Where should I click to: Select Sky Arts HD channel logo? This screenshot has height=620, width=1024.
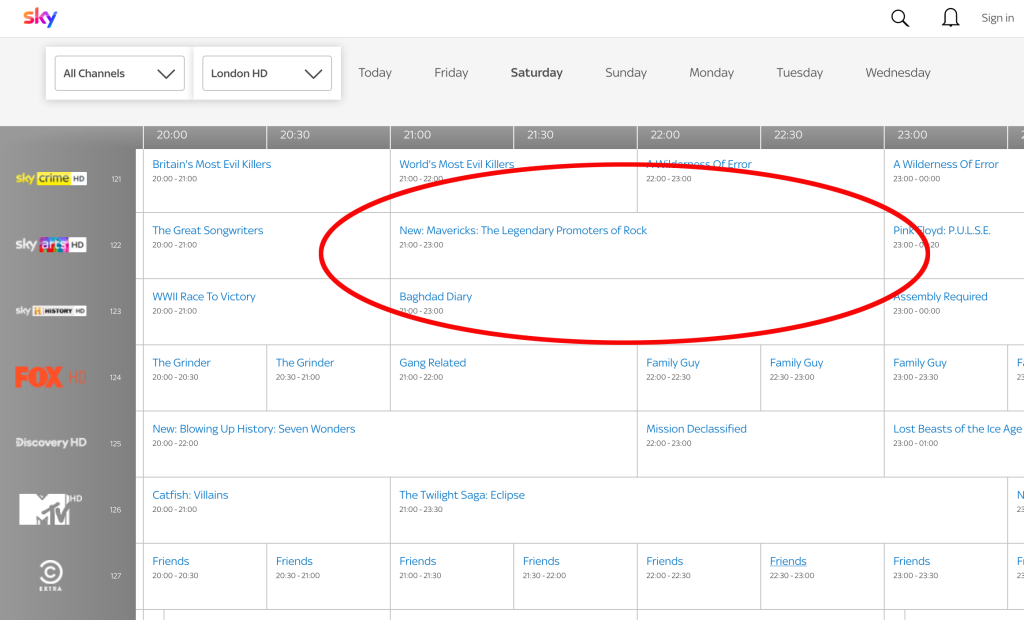(51, 245)
